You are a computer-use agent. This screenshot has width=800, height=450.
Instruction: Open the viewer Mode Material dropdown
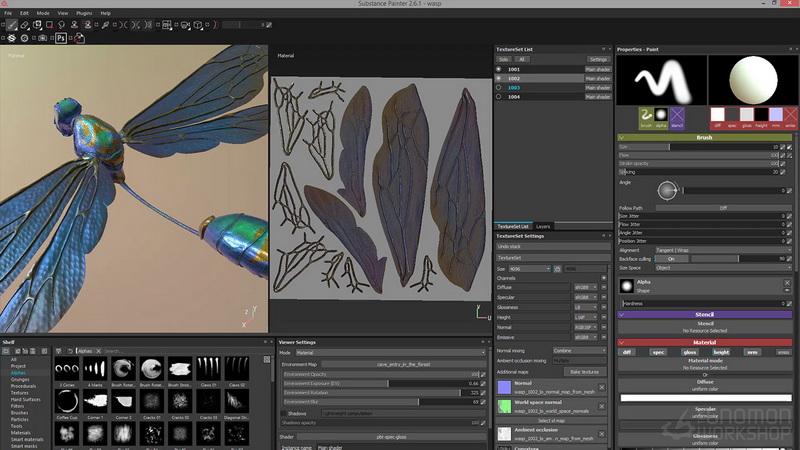[390, 353]
